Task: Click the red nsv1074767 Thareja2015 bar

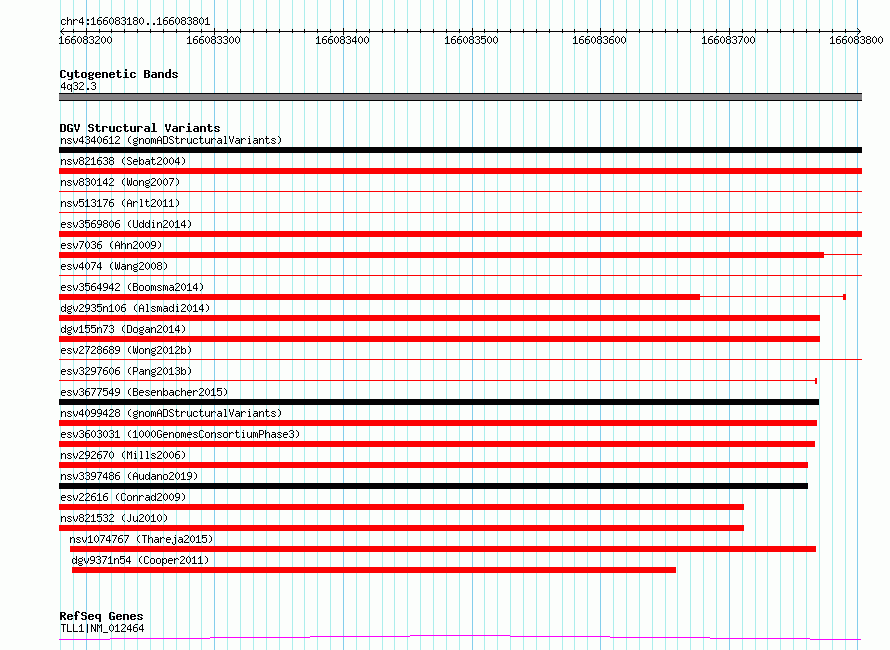Action: (443, 549)
